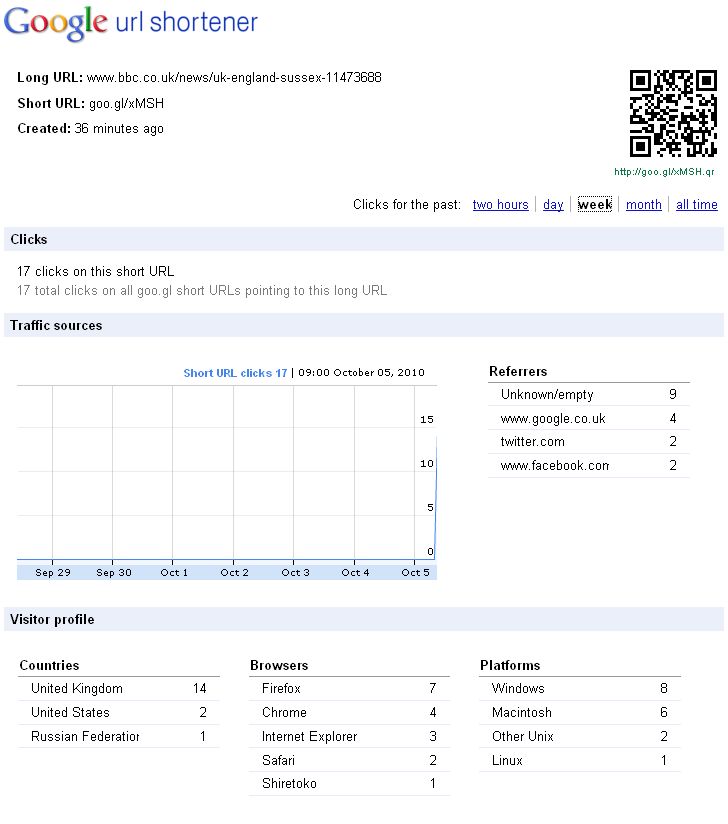728x824 pixels.
Task: Click the Linux platform row
Action: click(580, 760)
